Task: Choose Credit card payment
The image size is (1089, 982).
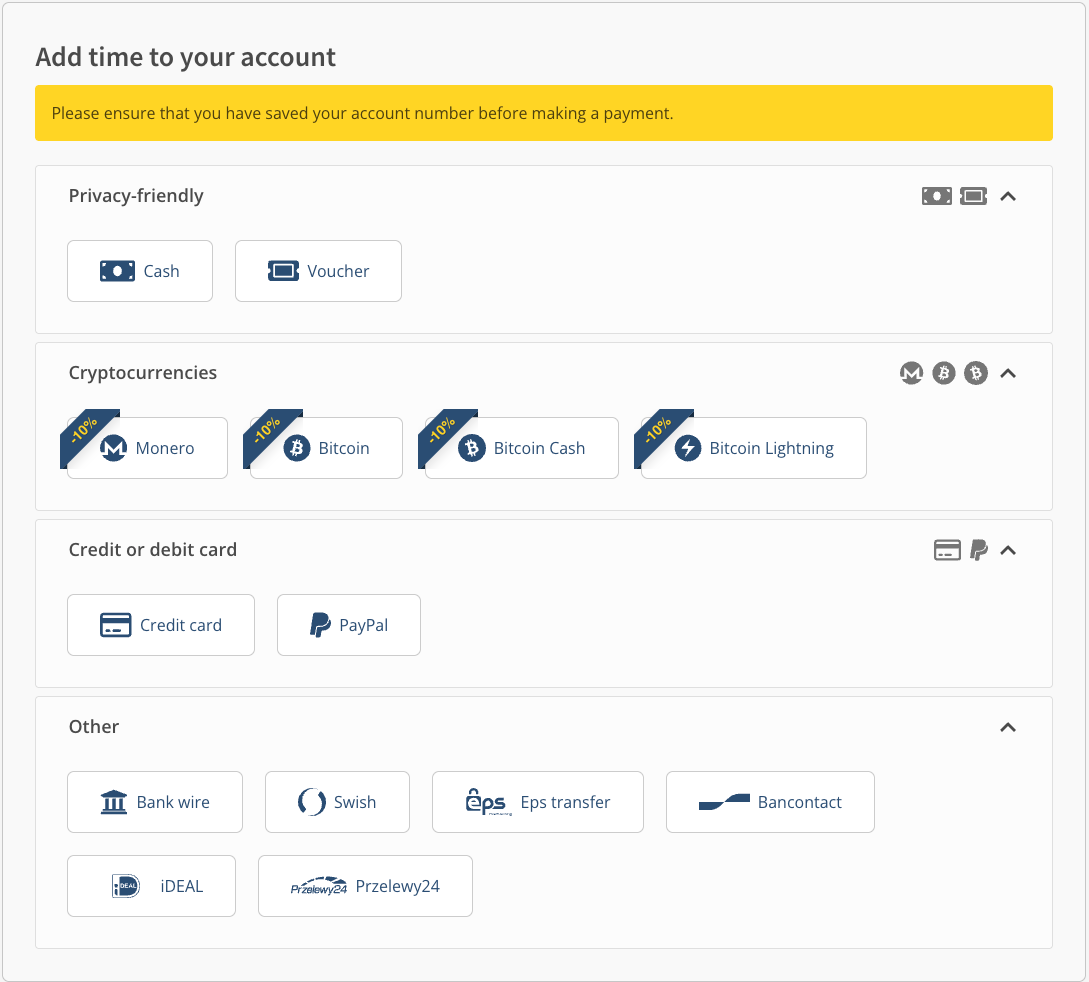Action: (161, 625)
